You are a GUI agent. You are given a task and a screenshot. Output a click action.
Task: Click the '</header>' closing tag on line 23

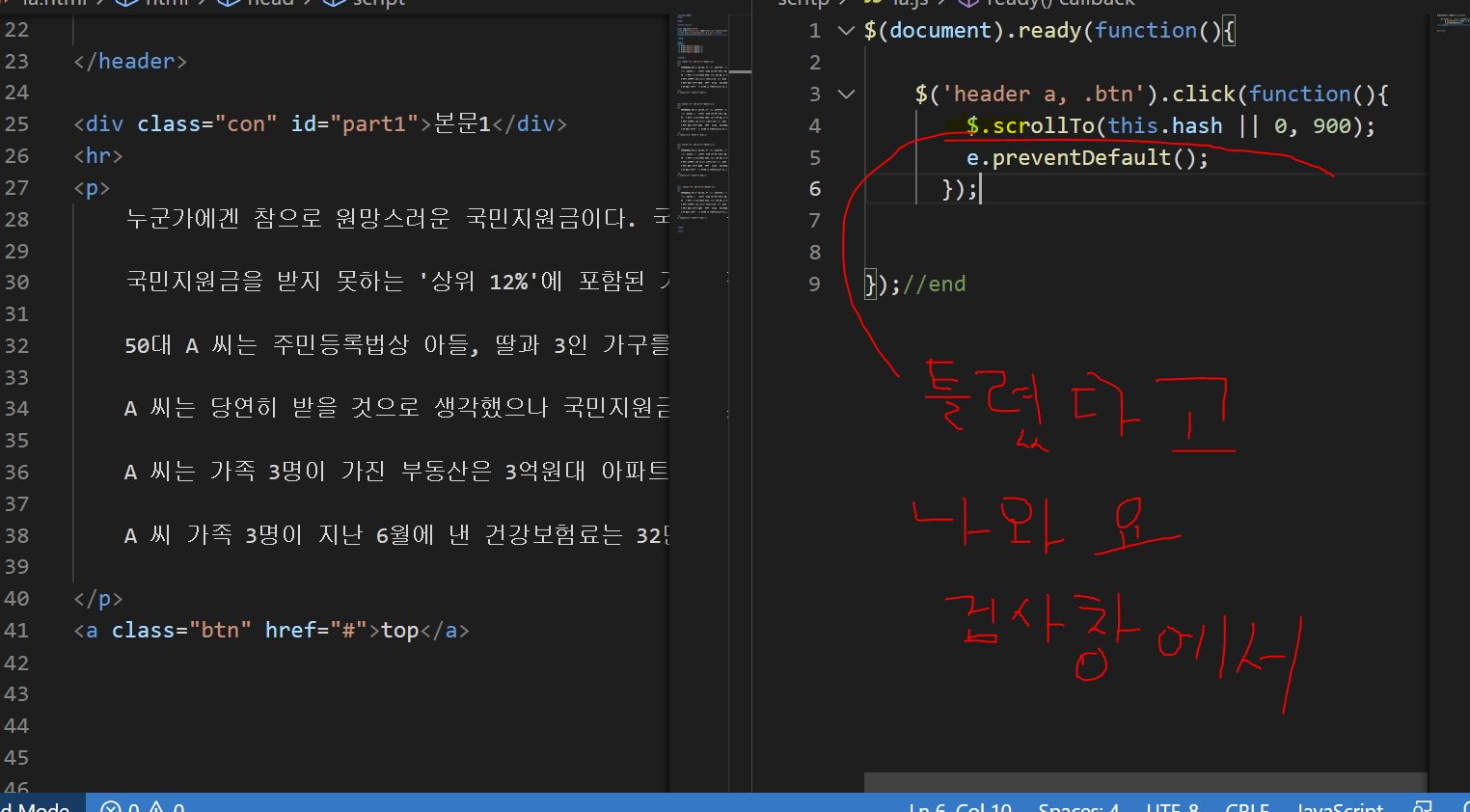130,62
